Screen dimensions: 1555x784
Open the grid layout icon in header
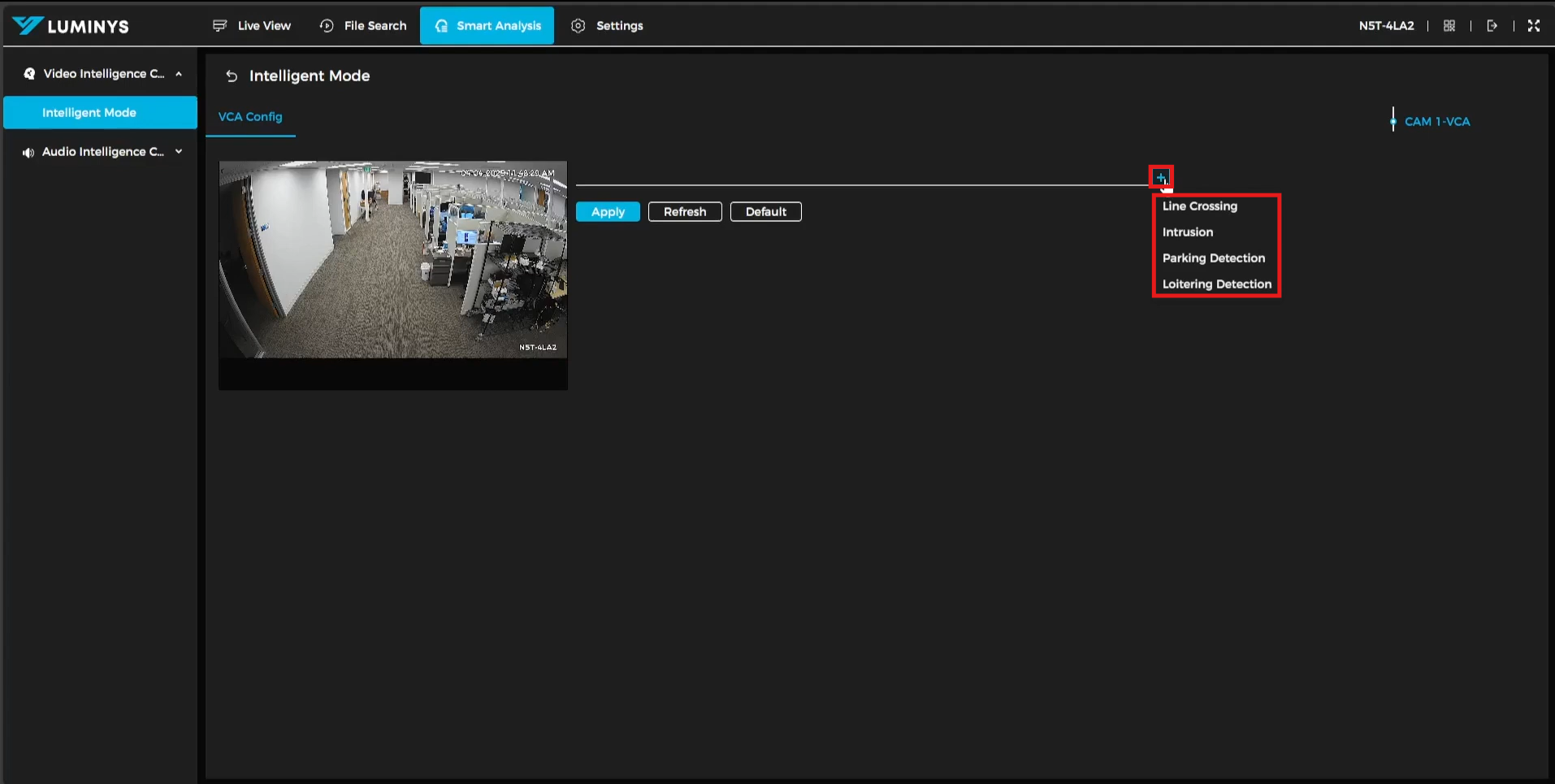1449,26
